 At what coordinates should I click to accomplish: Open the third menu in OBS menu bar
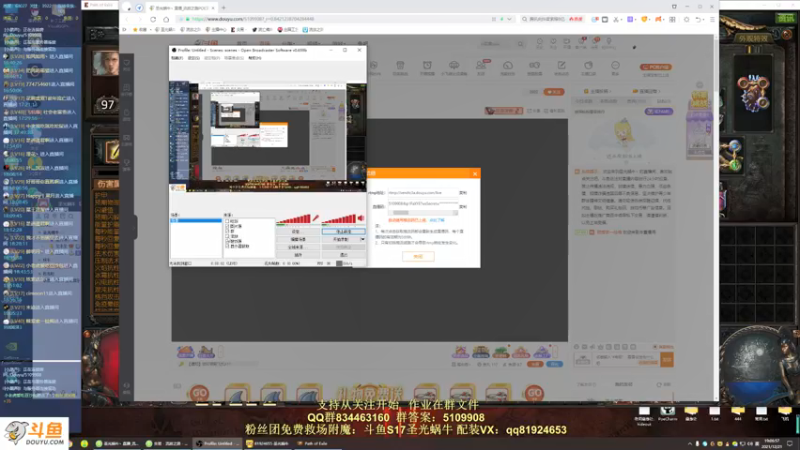click(x=212, y=58)
